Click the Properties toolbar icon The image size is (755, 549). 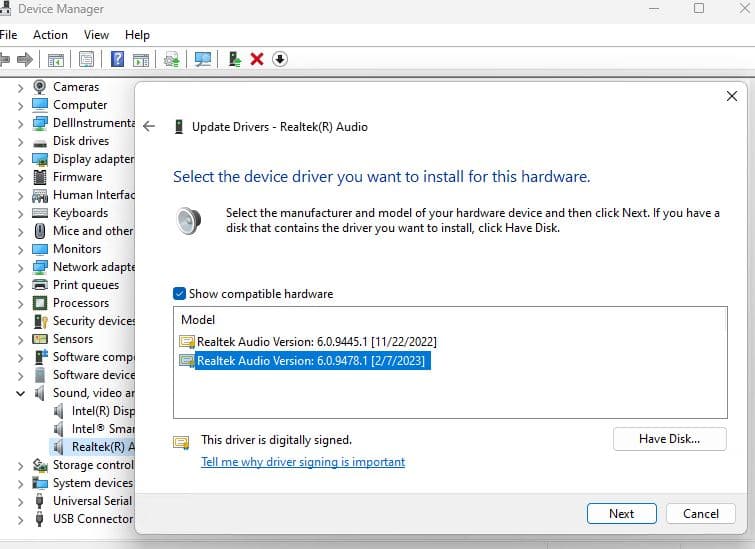[x=87, y=60]
